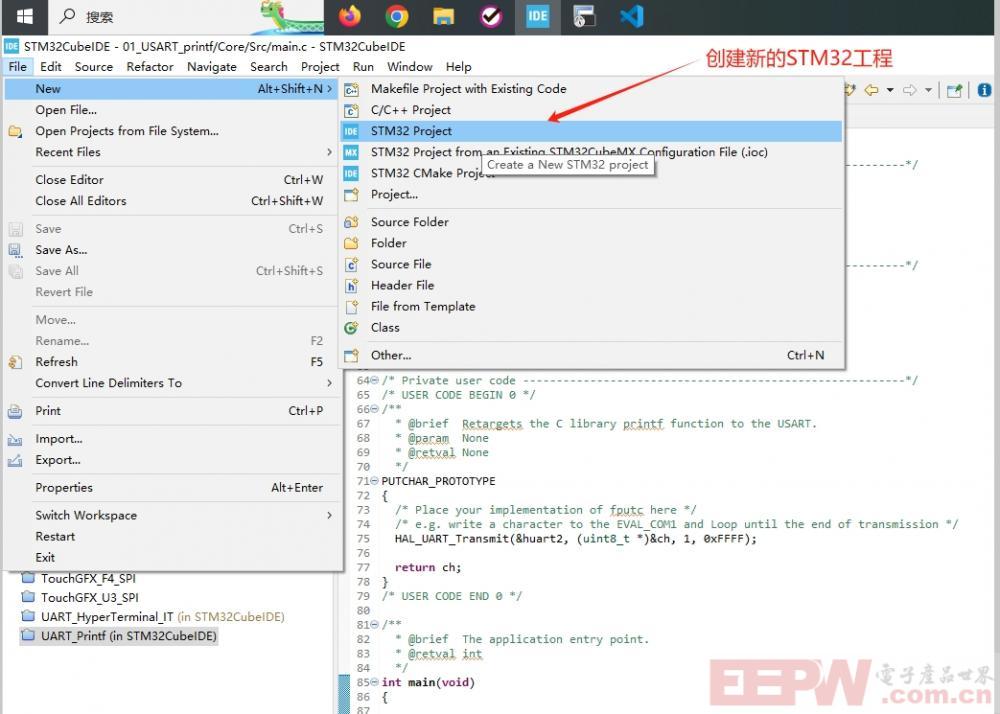Open the Back history dropdown arrow
The height and width of the screenshot is (714, 1000).
click(890, 90)
